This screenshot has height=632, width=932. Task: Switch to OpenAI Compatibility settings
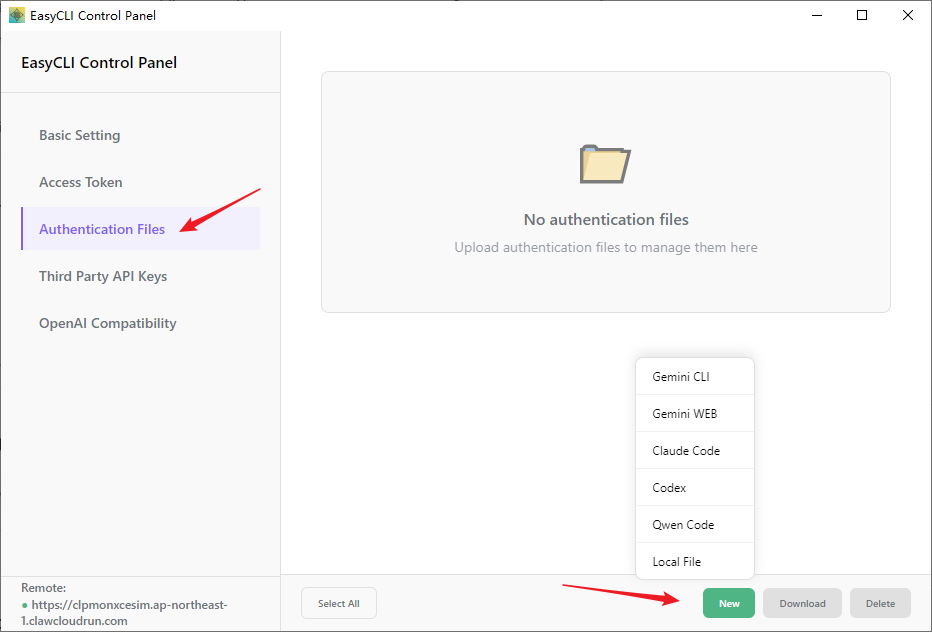tap(107, 323)
